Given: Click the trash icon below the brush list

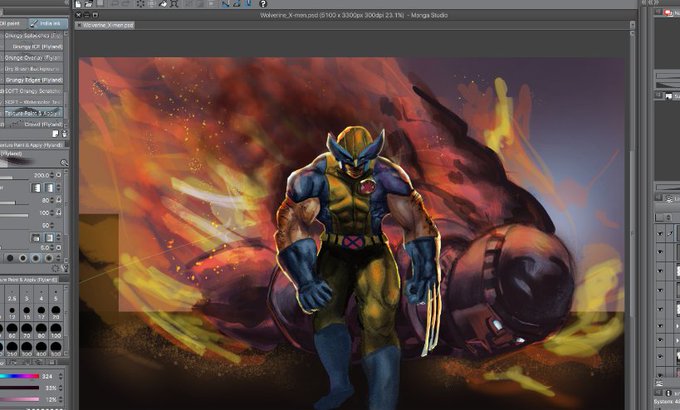Looking at the screenshot, I should [65, 134].
